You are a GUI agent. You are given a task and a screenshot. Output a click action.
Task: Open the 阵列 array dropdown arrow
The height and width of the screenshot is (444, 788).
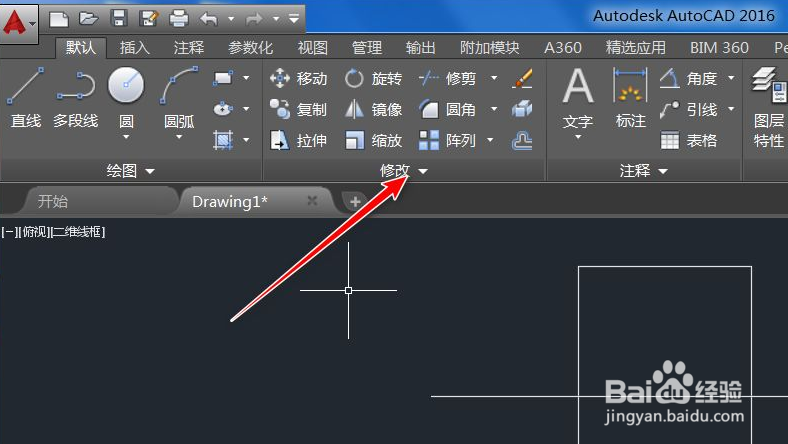pos(490,140)
